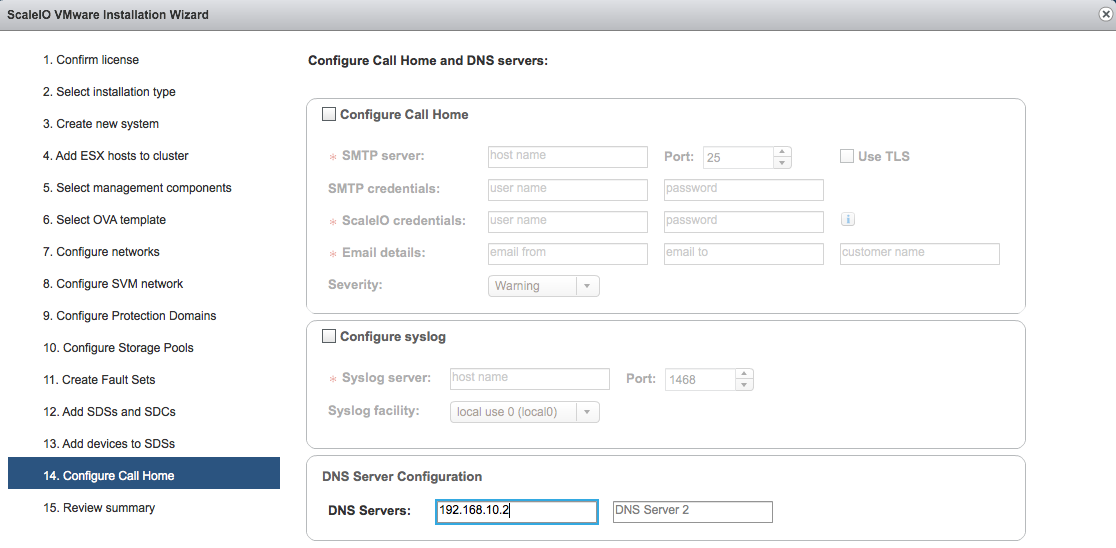
Task: Click the ScaleIO credentials info icon
Action: coord(848,220)
